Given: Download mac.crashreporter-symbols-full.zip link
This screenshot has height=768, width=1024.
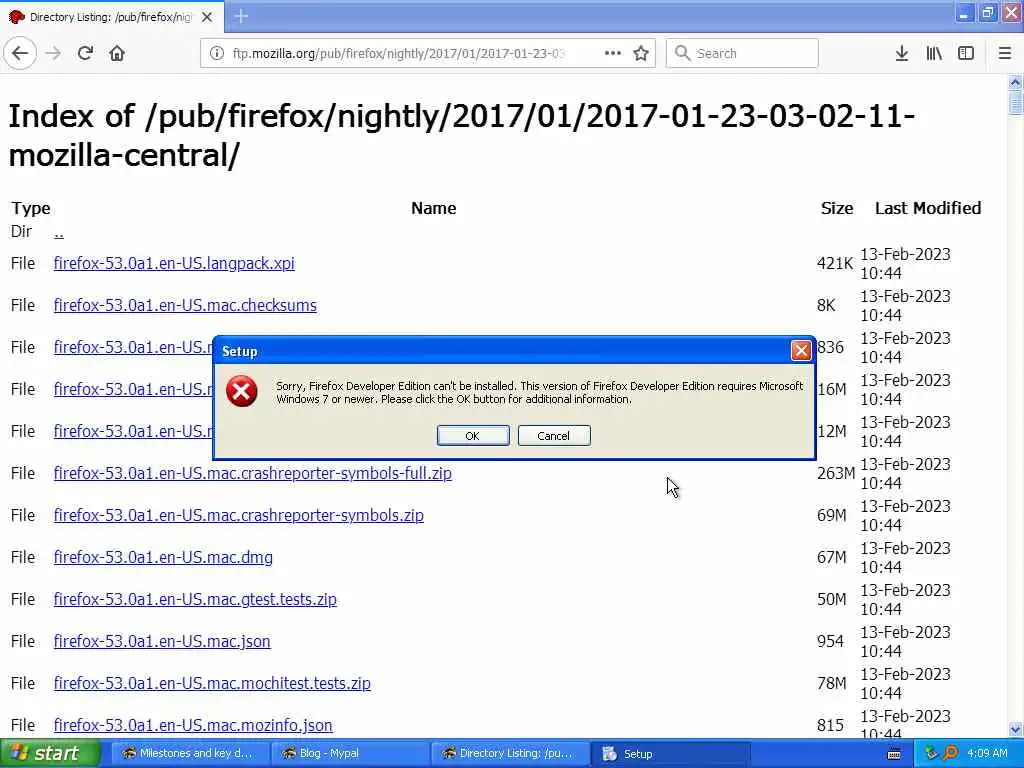Looking at the screenshot, I should (x=253, y=473).
